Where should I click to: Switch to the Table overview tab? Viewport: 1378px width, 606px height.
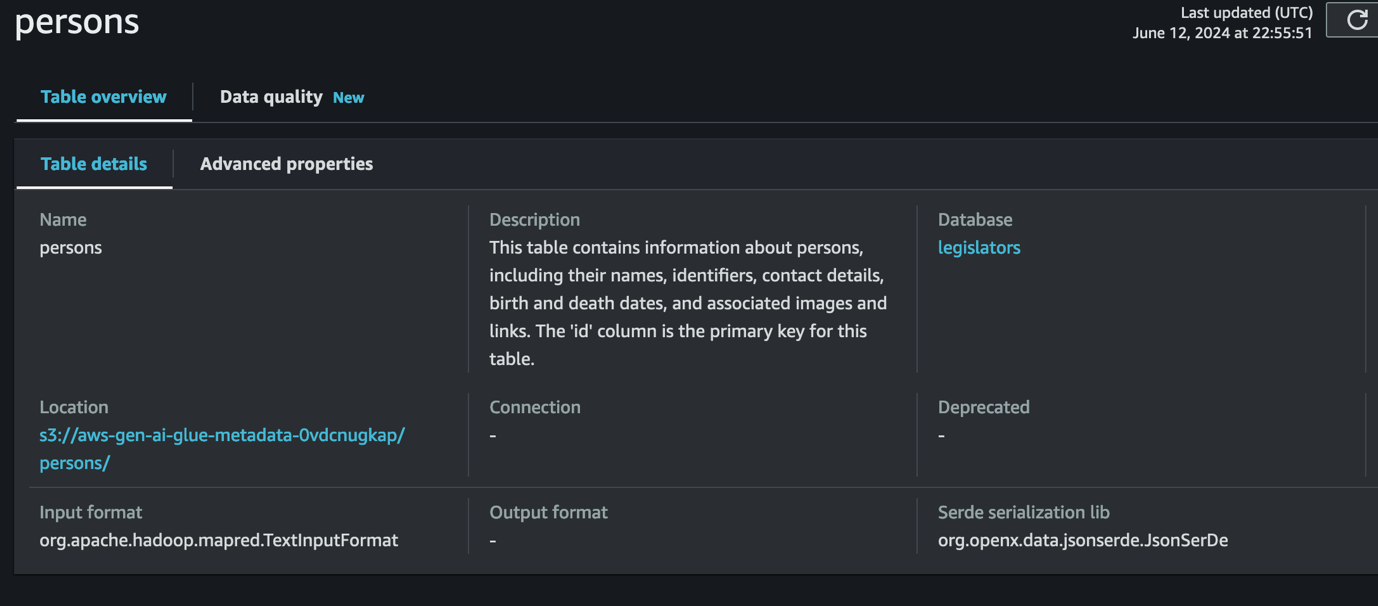coord(103,97)
